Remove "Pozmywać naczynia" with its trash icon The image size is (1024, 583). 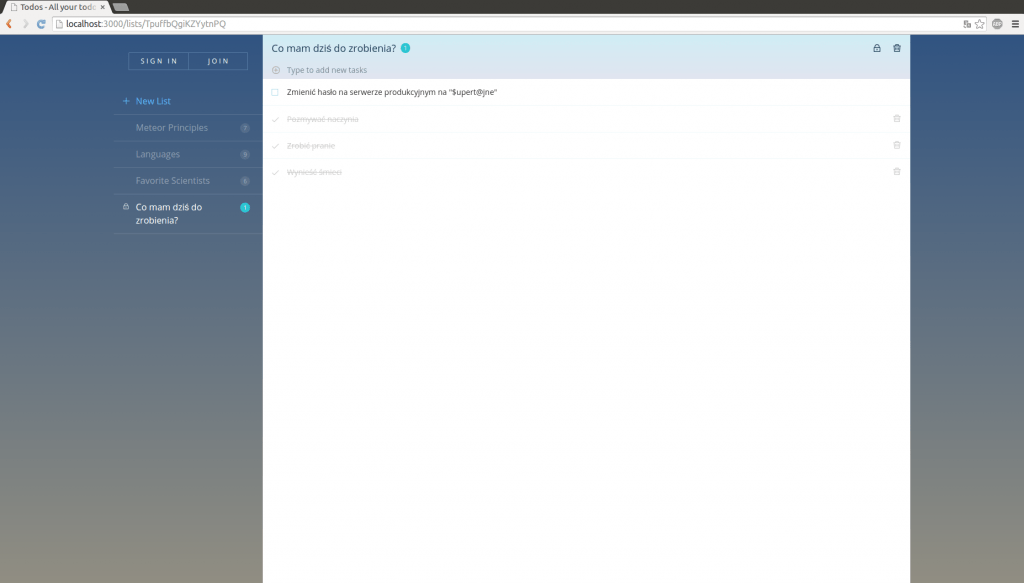pos(897,118)
